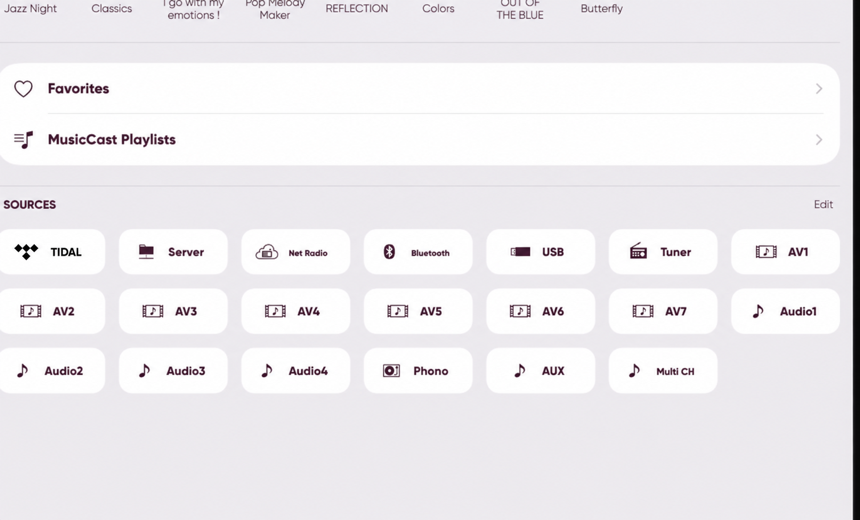Switch input to AV4
The image size is (860, 520).
[296, 312]
